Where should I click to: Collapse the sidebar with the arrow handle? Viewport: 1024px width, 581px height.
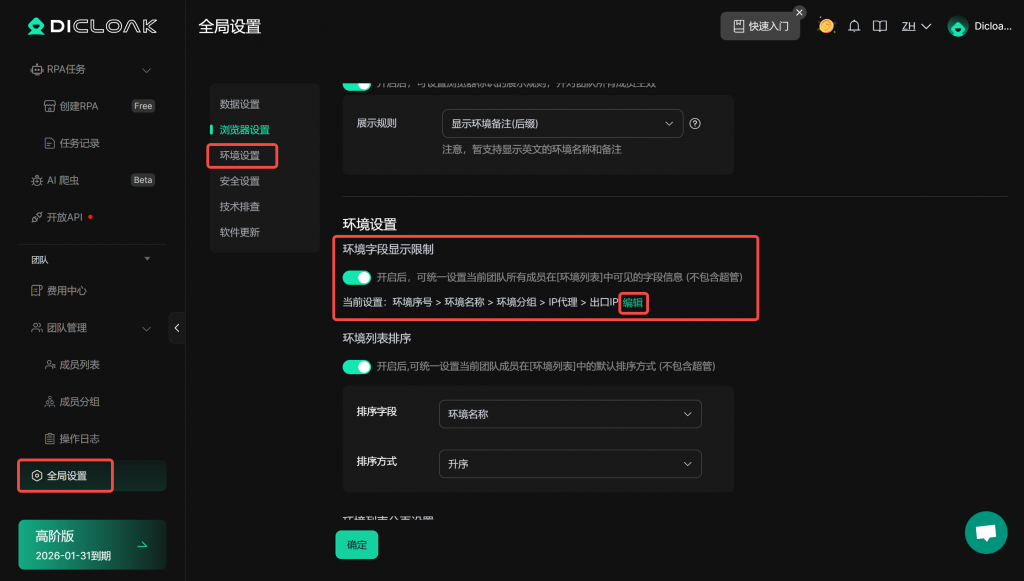[177, 328]
